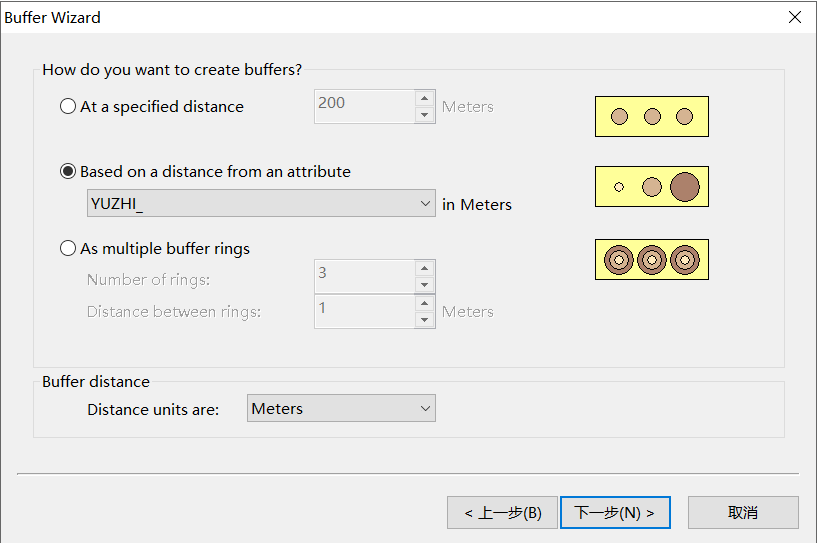Go back with the 上一步(B) button
The height and width of the screenshot is (543, 818).
[502, 513]
